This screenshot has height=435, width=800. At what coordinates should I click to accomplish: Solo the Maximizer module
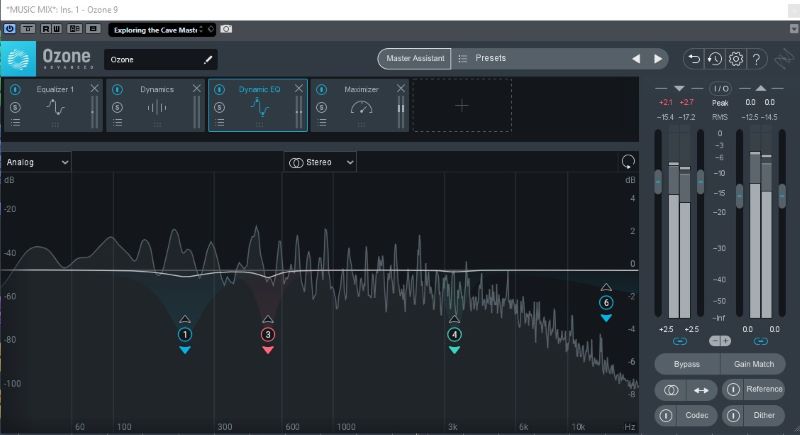(321, 107)
